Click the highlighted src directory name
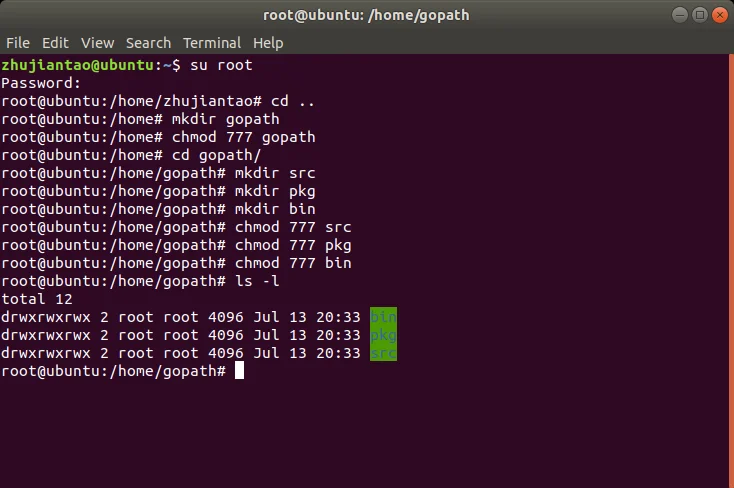The image size is (734, 488). (x=383, y=353)
